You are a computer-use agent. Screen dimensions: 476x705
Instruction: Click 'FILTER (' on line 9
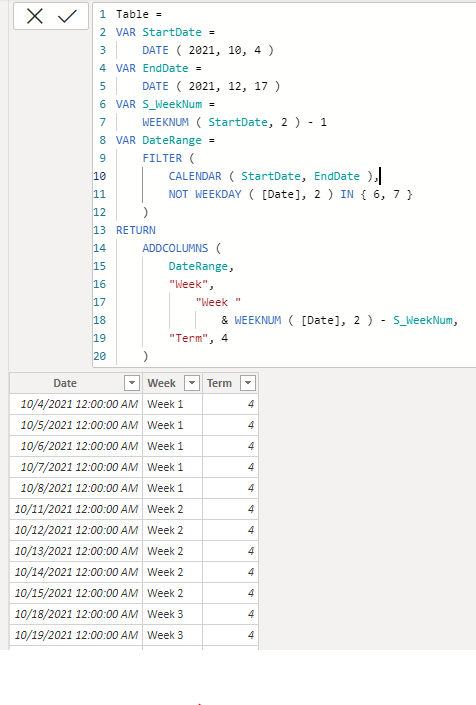tap(168, 158)
